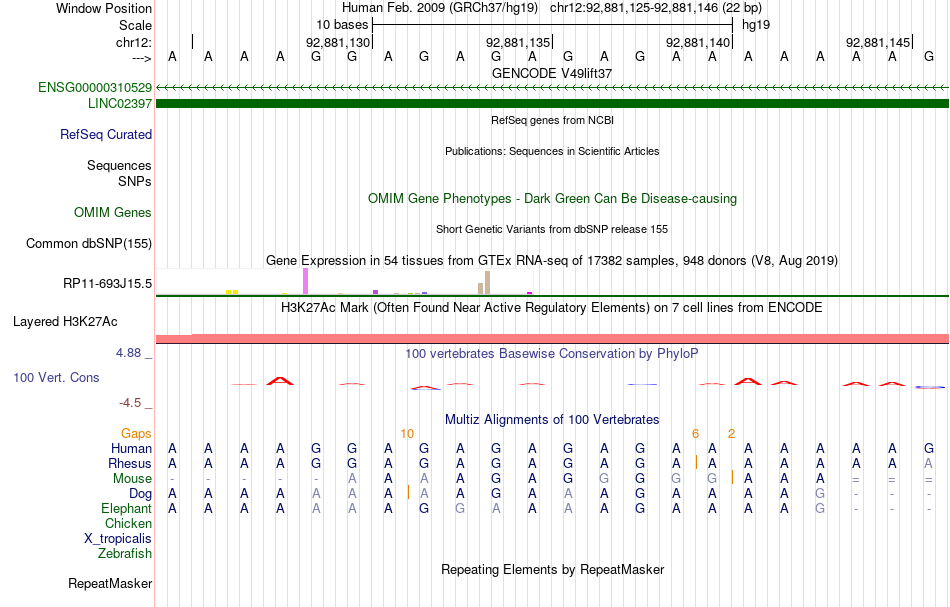Select the Chicken species row label
The height and width of the screenshot is (607, 950).
pyautogui.click(x=128, y=523)
